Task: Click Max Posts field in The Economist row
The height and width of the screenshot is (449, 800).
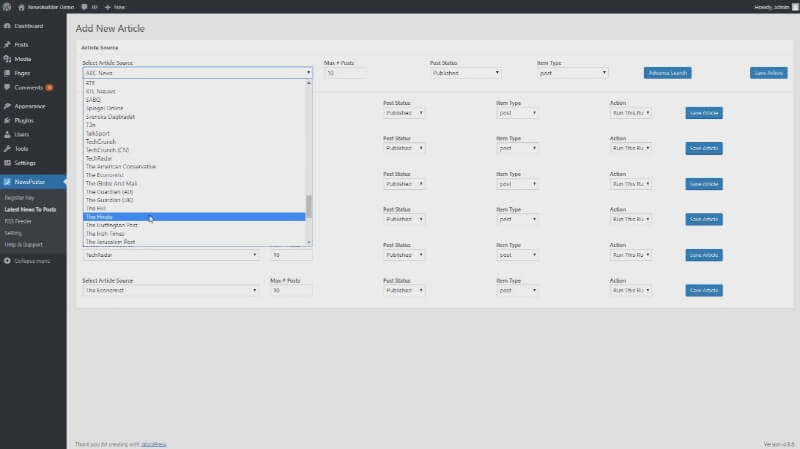Action: (x=291, y=290)
